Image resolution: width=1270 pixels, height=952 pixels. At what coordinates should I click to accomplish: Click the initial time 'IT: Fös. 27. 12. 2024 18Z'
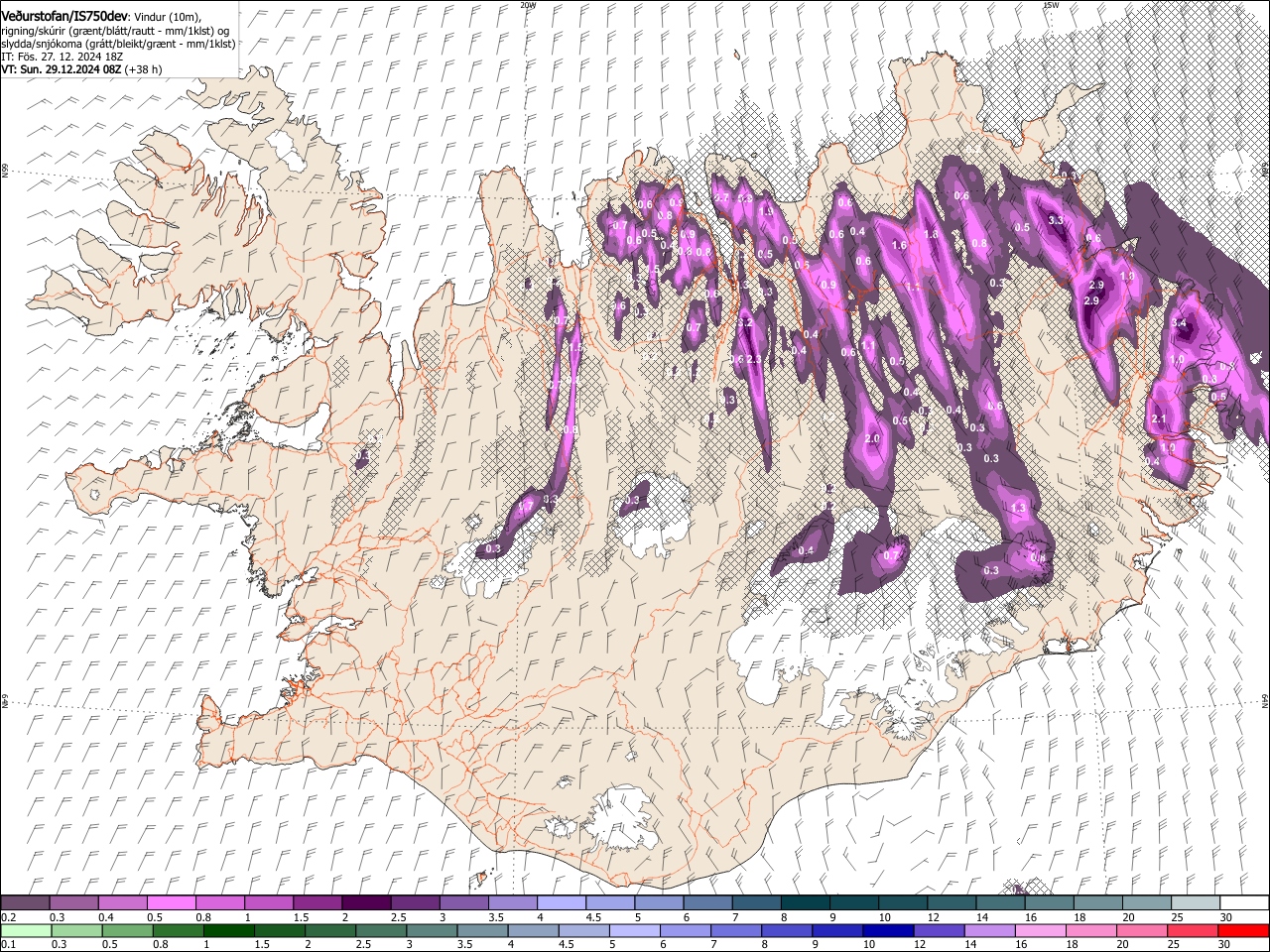click(62, 57)
